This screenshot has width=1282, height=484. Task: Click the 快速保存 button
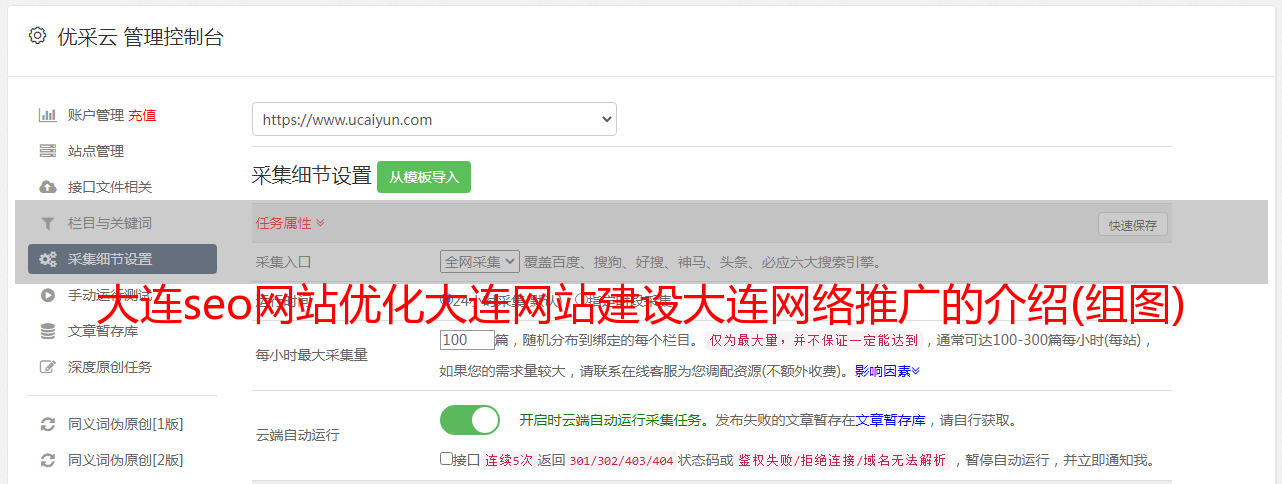[1132, 225]
